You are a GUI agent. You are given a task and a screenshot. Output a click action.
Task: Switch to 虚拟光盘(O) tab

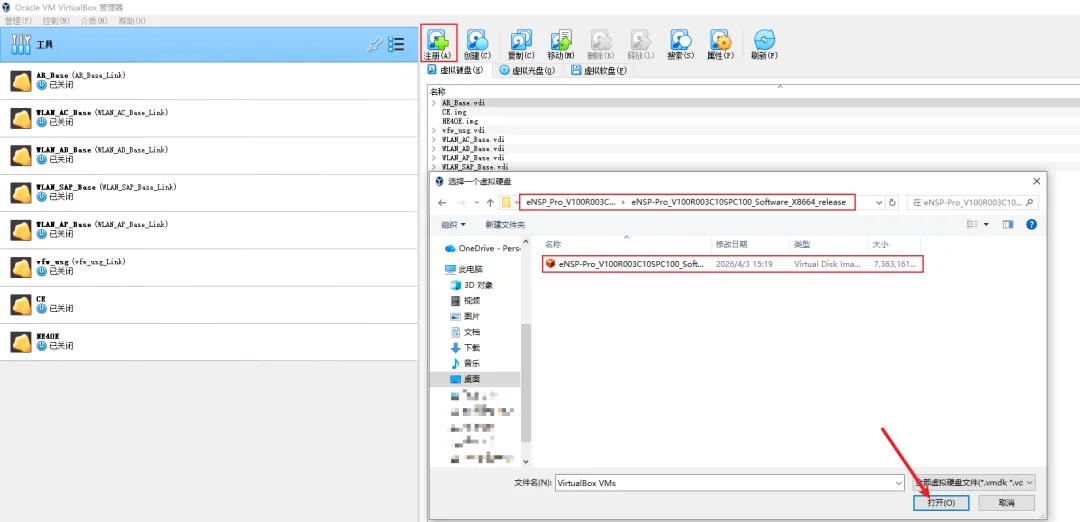pyautogui.click(x=528, y=70)
